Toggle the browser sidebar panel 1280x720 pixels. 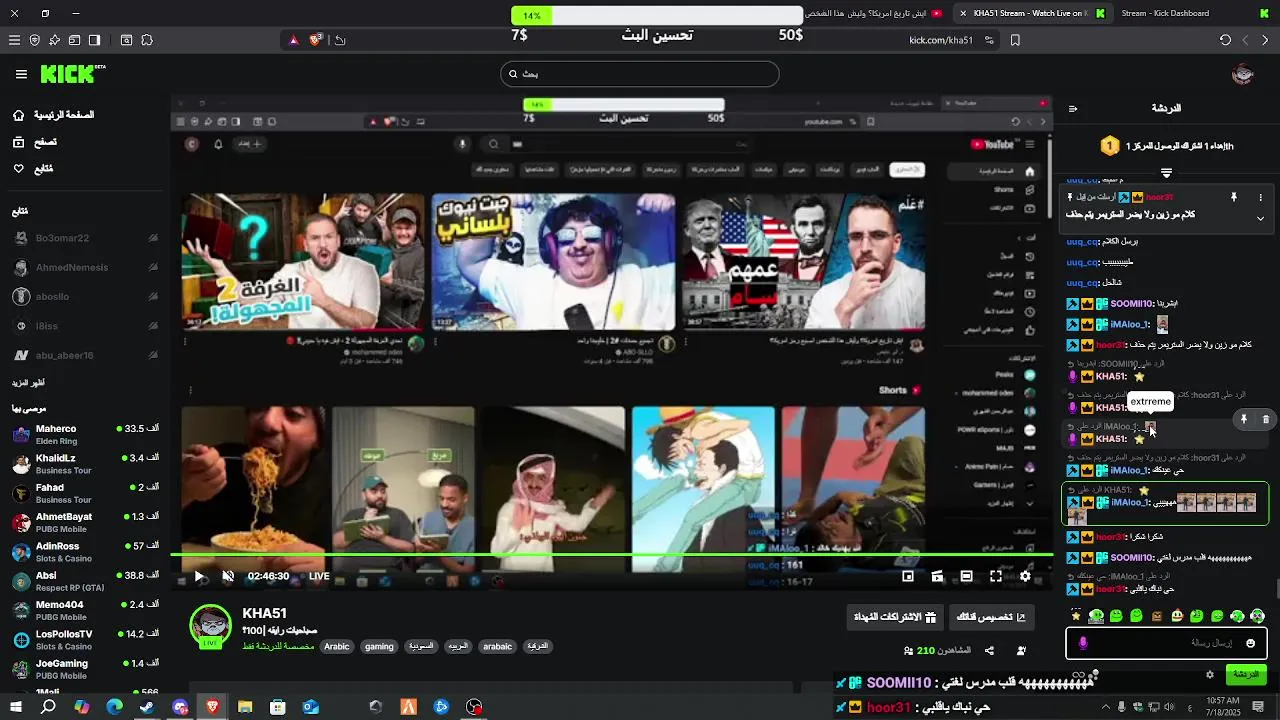[94, 40]
